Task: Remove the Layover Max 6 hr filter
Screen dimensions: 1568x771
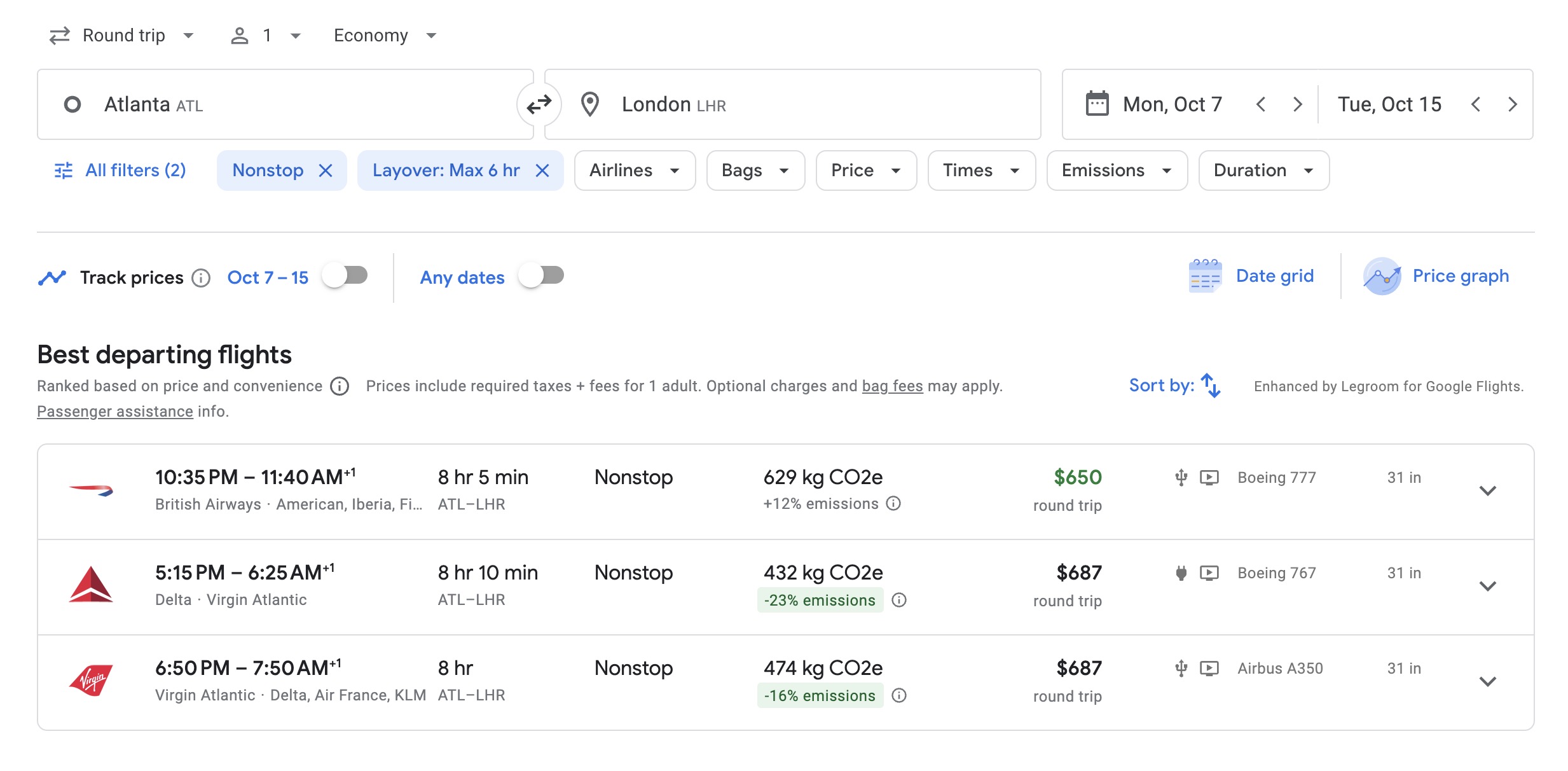Action: (542, 170)
